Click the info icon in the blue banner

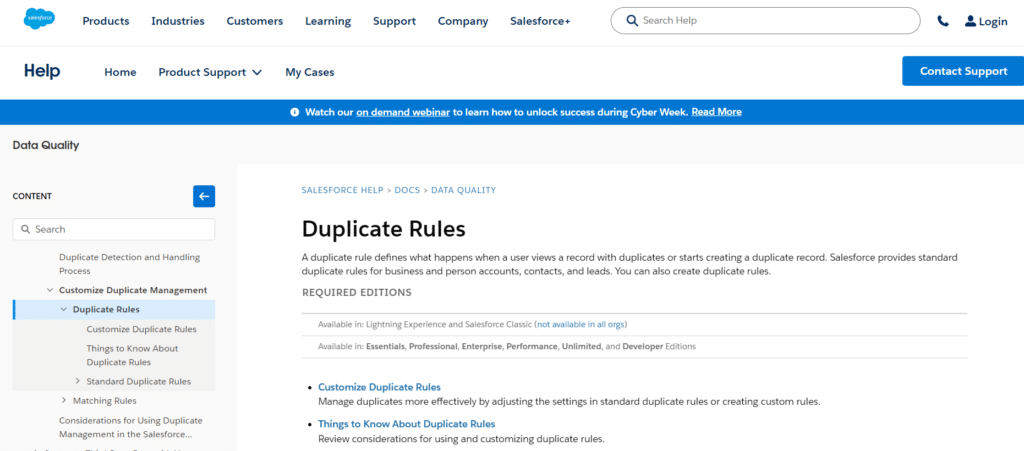point(295,112)
